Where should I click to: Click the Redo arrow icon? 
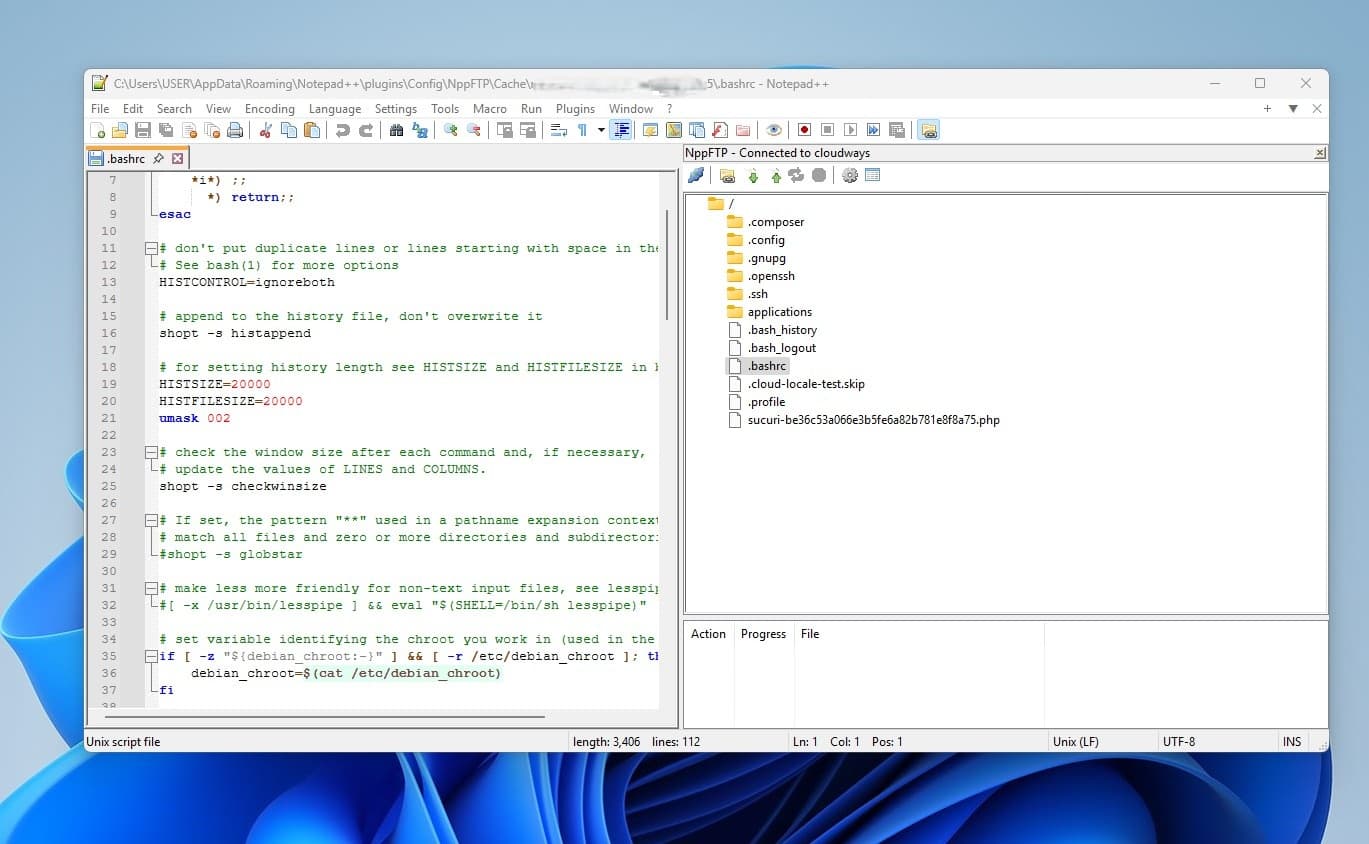coord(365,130)
